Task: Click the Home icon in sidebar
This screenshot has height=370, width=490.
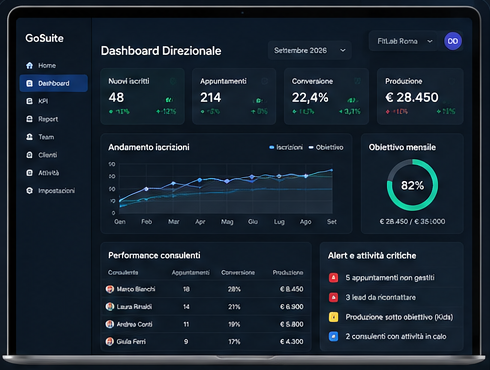Action: [29, 65]
